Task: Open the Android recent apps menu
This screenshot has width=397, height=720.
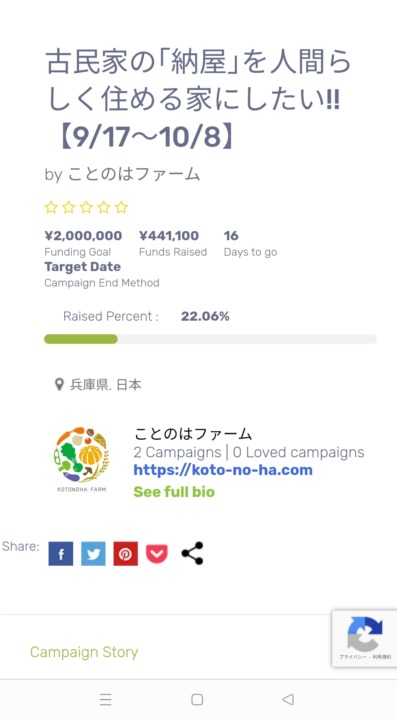Action: (106, 699)
